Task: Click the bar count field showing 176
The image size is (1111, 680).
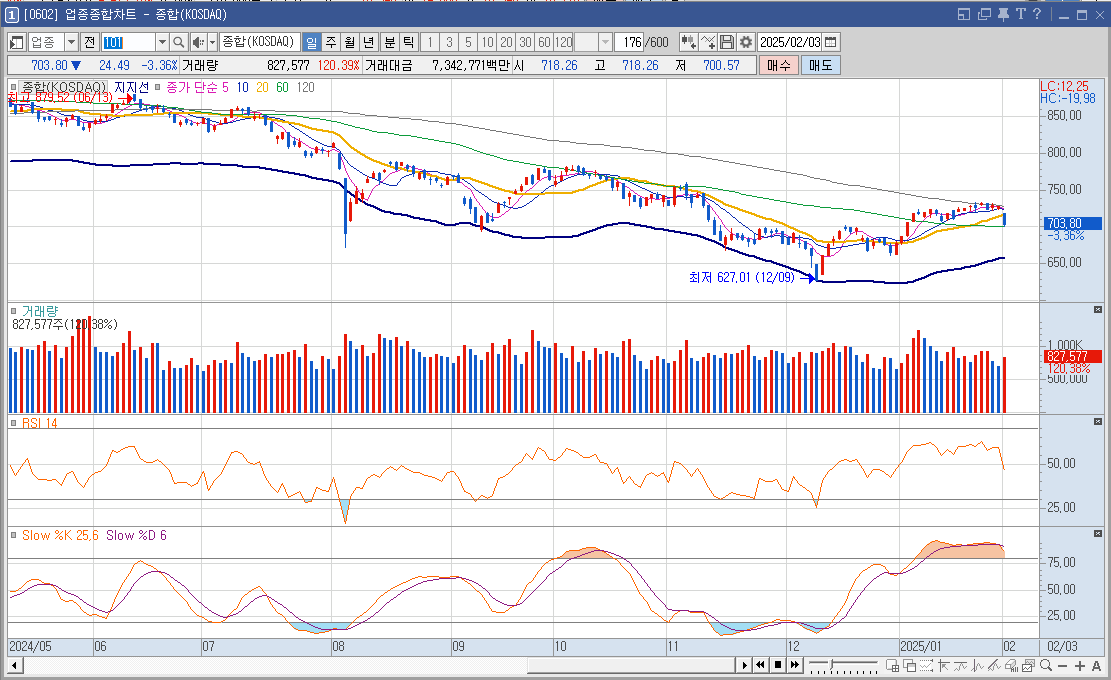Action: click(x=628, y=42)
